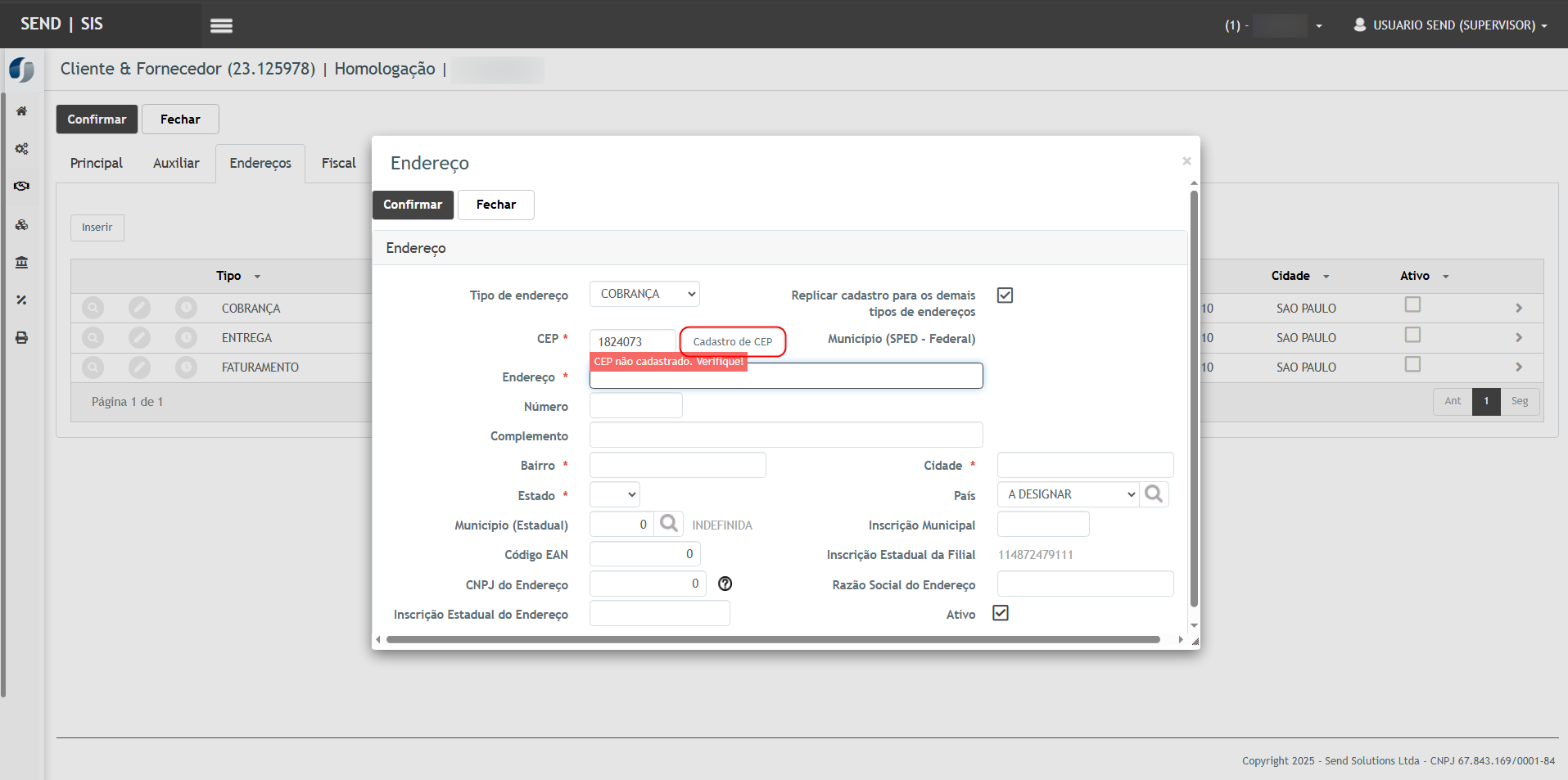Open the settings gears sidebar icon

[x=22, y=149]
